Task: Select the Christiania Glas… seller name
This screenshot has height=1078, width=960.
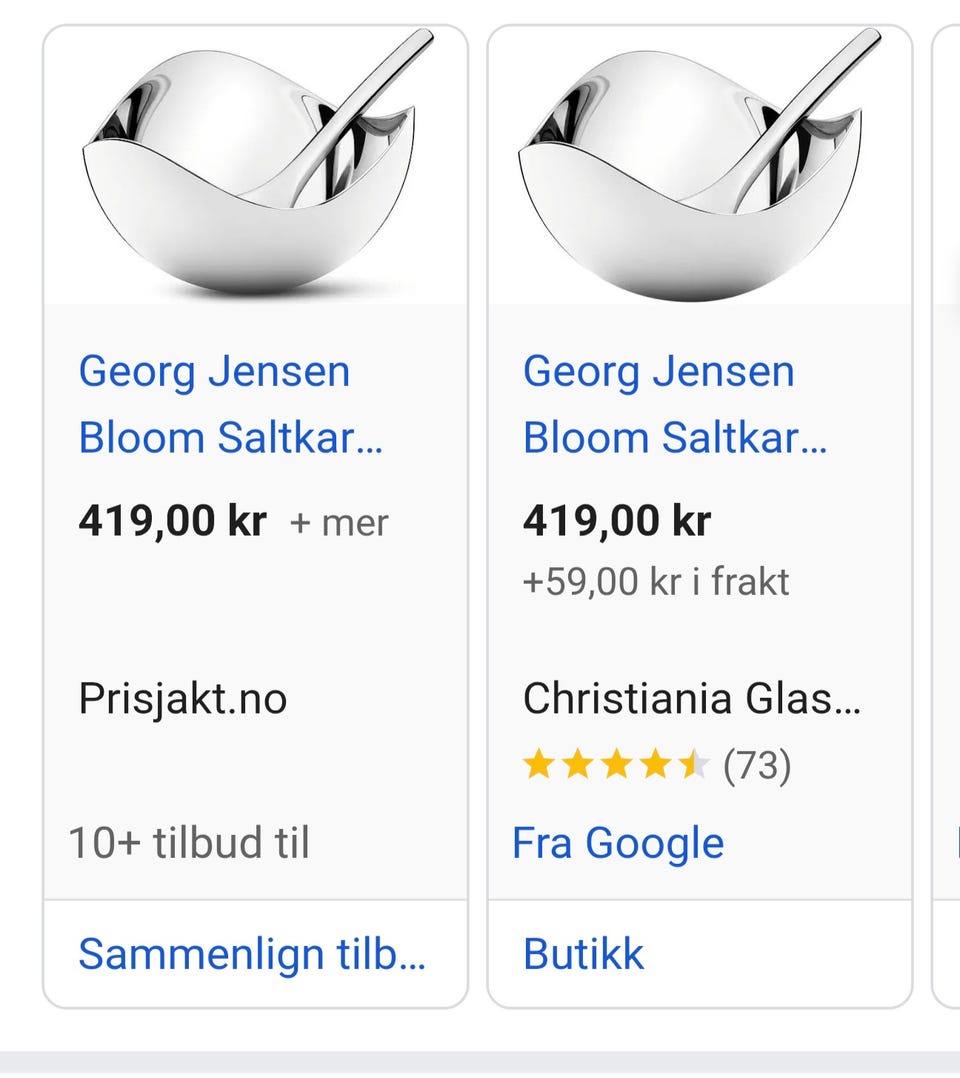Action: tap(691, 698)
